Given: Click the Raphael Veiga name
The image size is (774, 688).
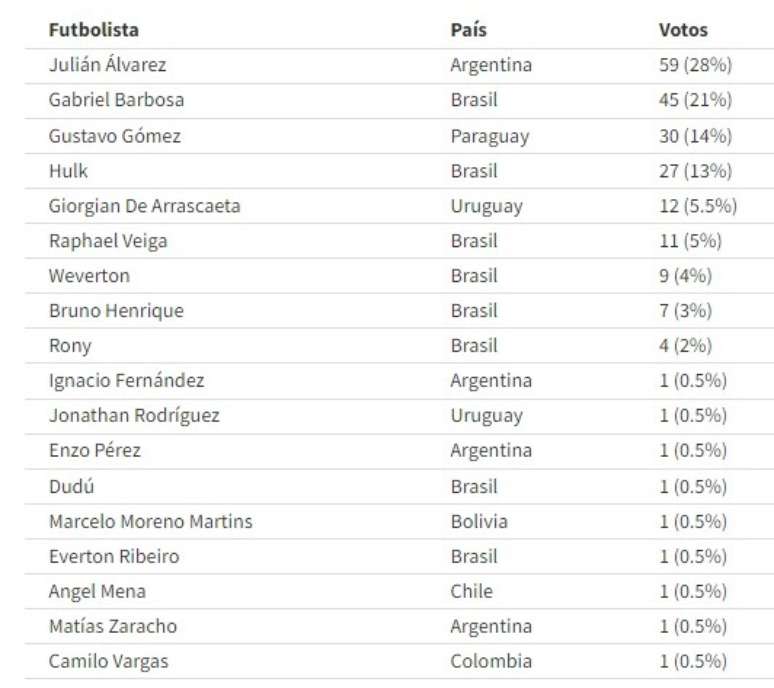Looking at the screenshot, I should (106, 241).
